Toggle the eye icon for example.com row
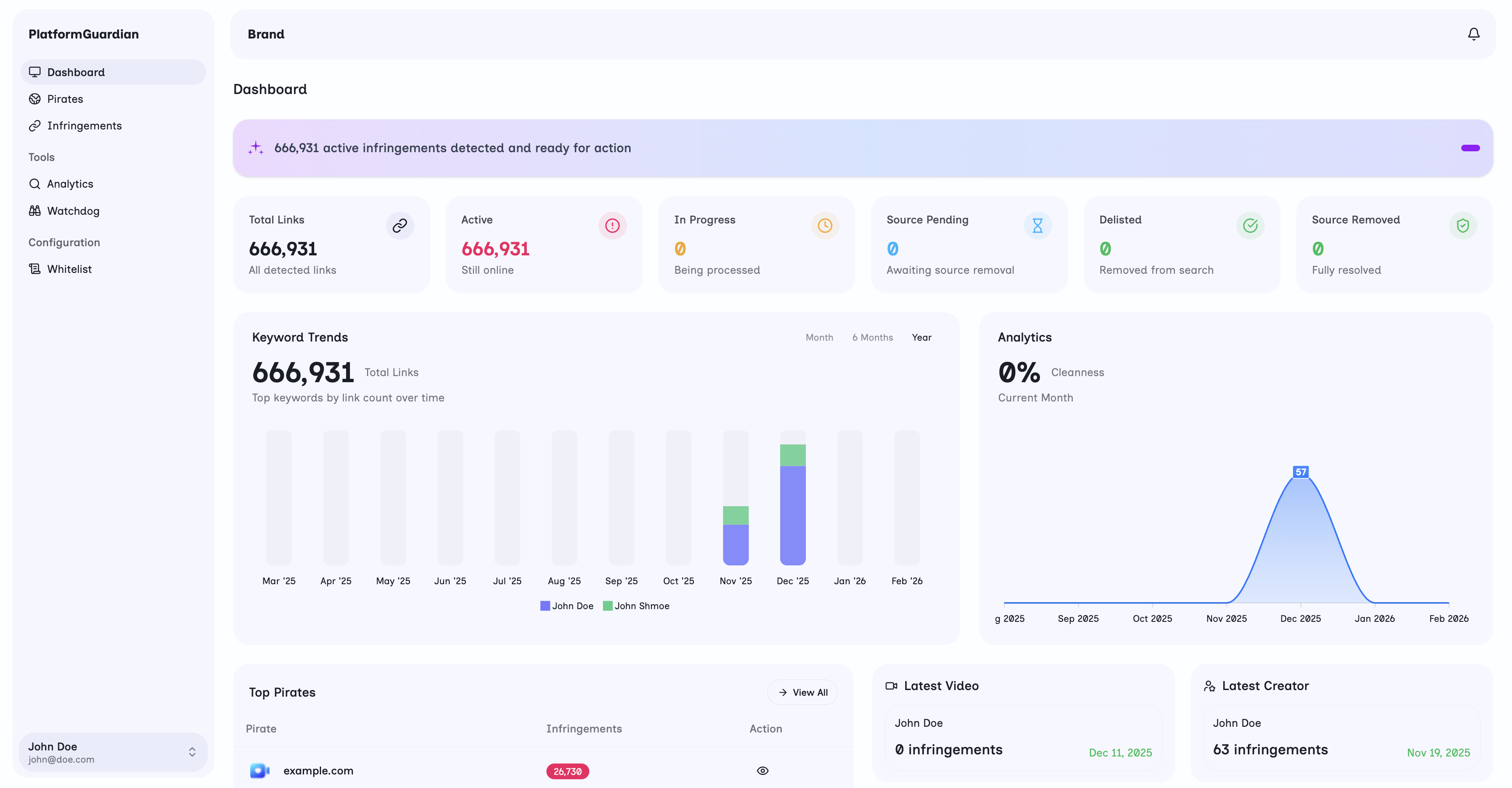This screenshot has height=788, width=1512. click(763, 771)
